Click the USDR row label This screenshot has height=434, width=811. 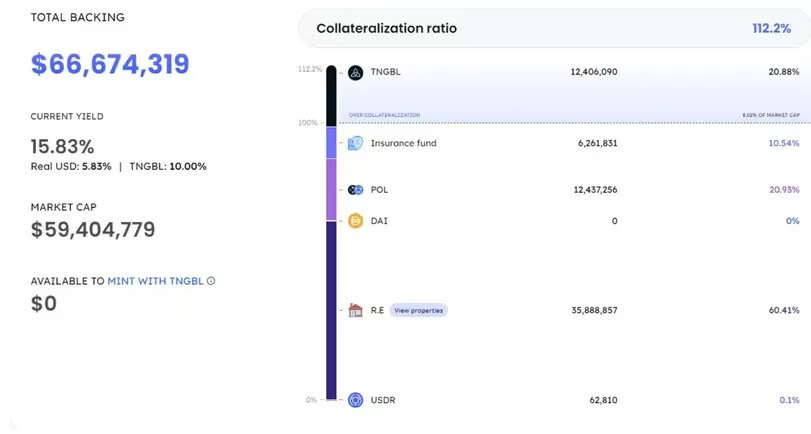[383, 400]
